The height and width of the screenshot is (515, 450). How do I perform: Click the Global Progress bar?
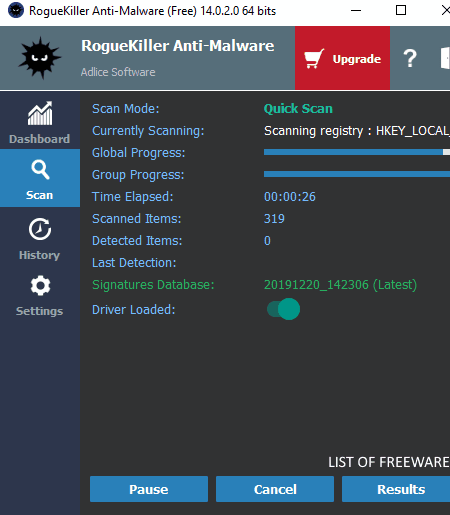click(x=357, y=152)
